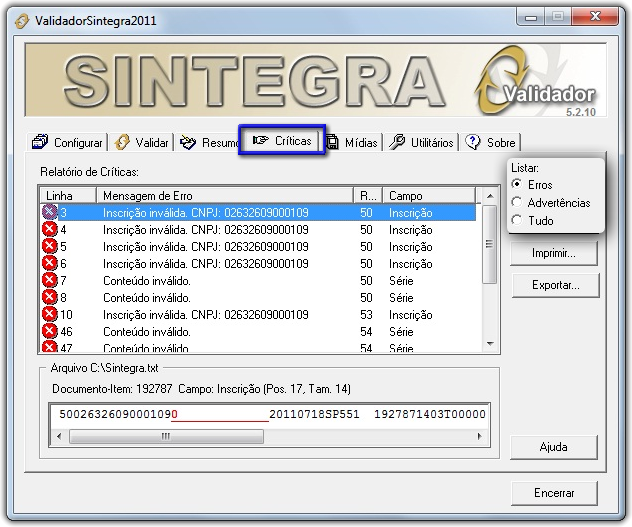Select line 10 Inscrição inválida message
632x527 pixels.
[206, 315]
